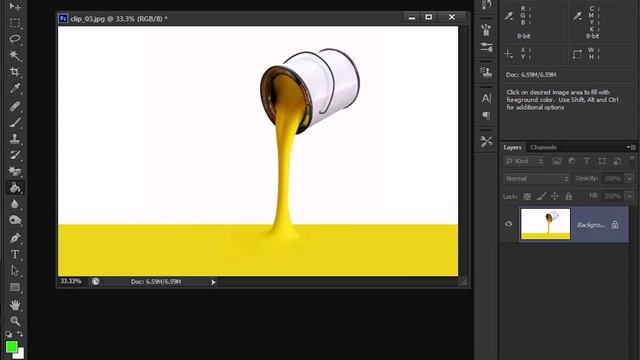640x360 pixels.
Task: Toggle lock position
Action: click(555, 196)
